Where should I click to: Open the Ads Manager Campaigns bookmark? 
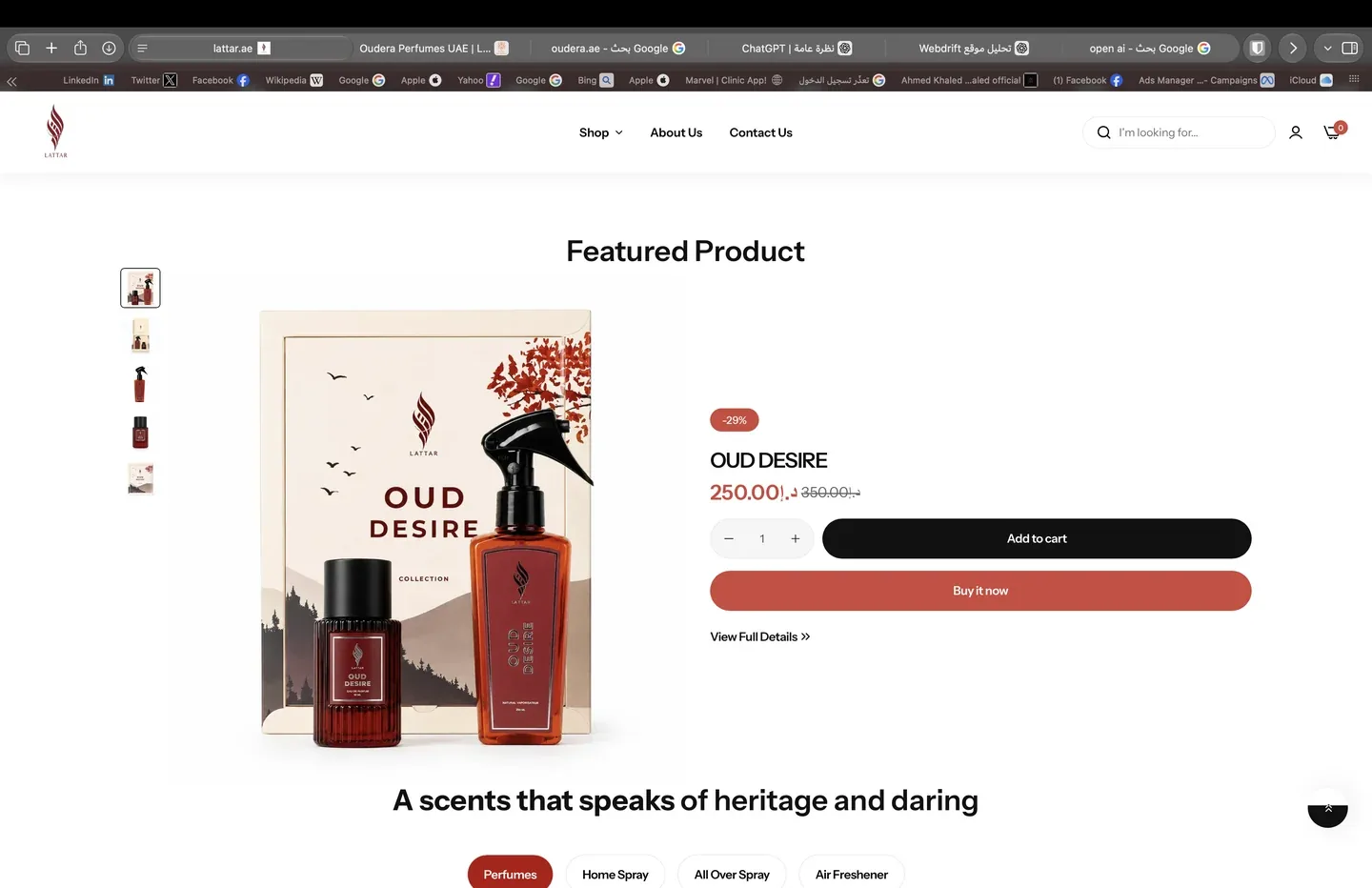tap(1206, 80)
